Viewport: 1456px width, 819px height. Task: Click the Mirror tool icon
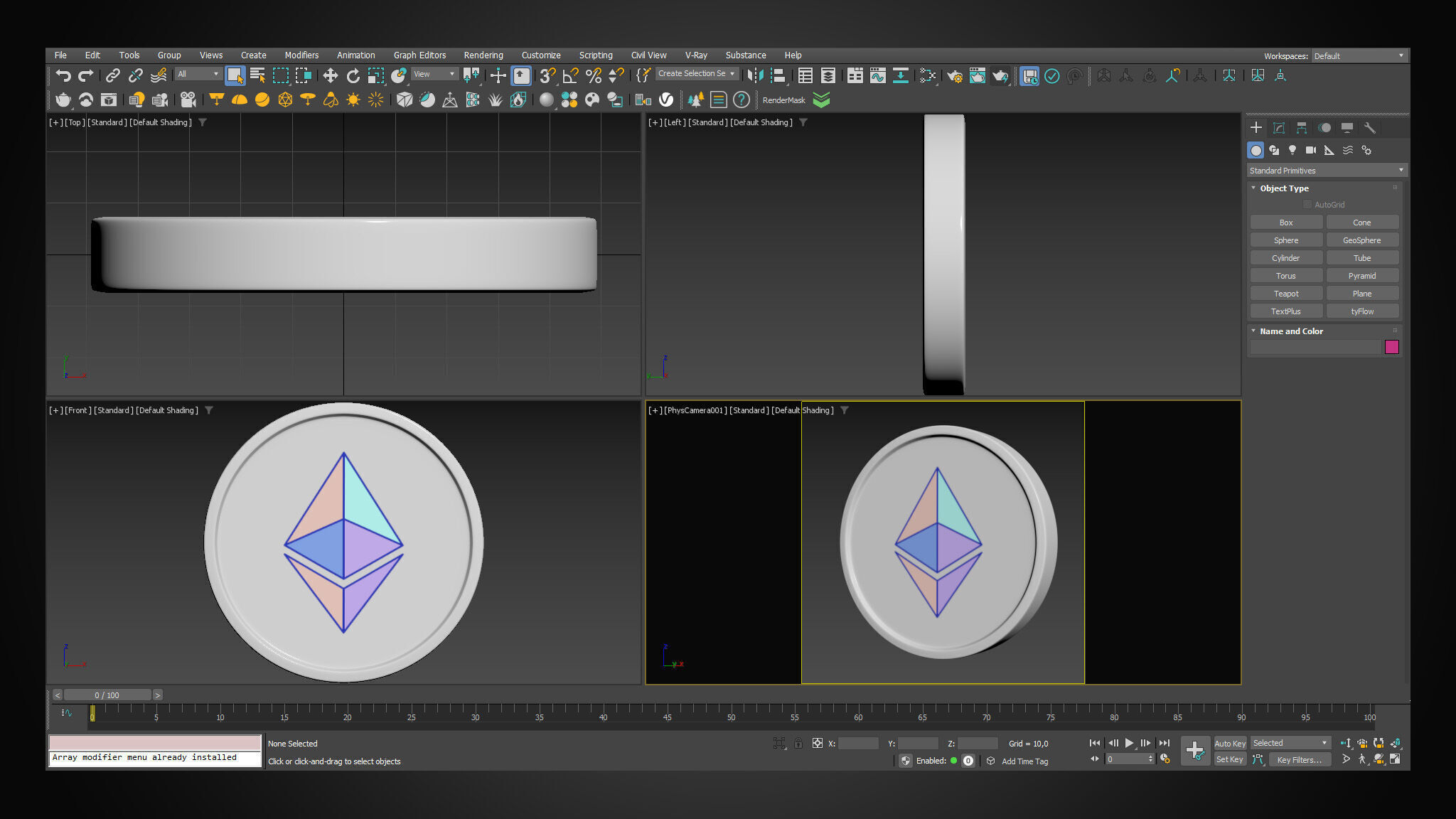[x=755, y=75]
